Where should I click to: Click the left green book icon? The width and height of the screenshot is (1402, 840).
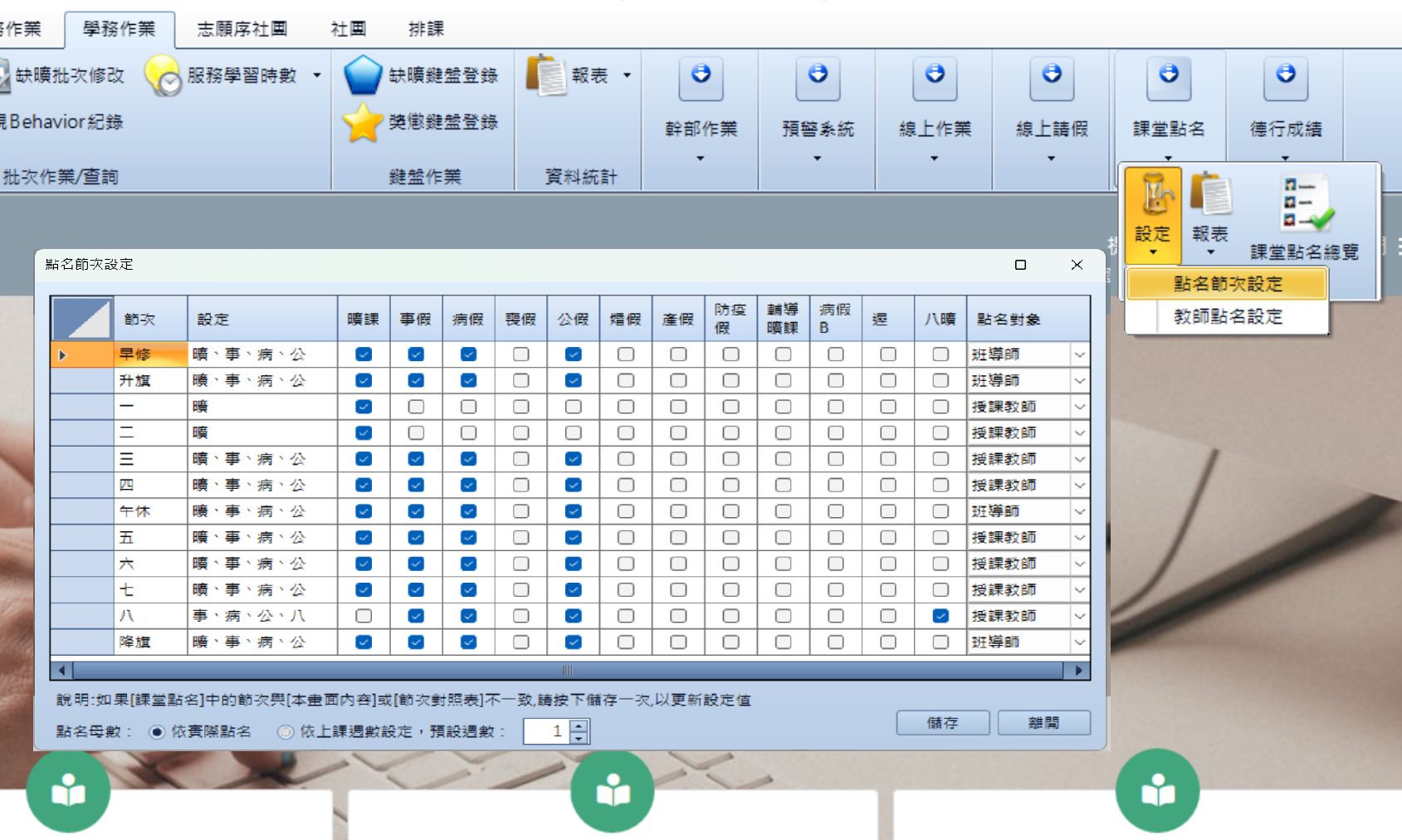(68, 791)
